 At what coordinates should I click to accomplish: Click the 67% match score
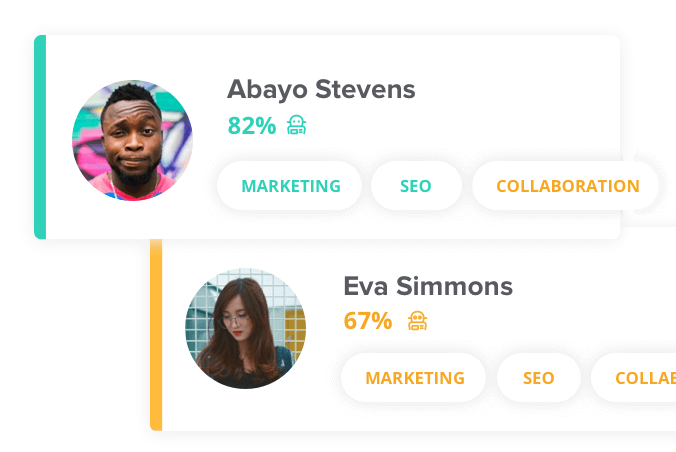pyautogui.click(x=368, y=321)
